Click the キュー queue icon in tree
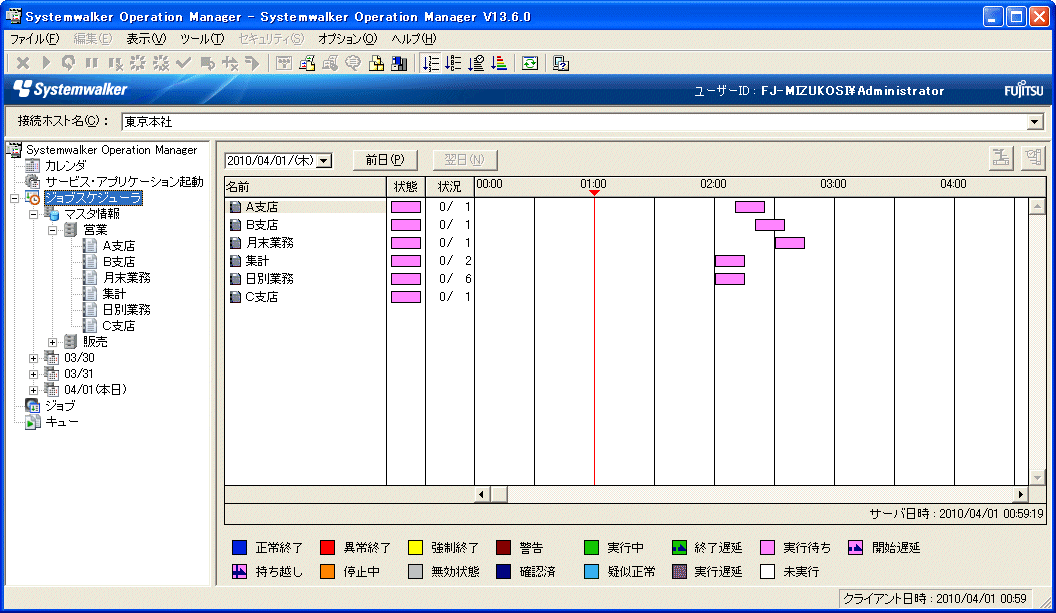The image size is (1056, 613). pyautogui.click(x=33, y=422)
